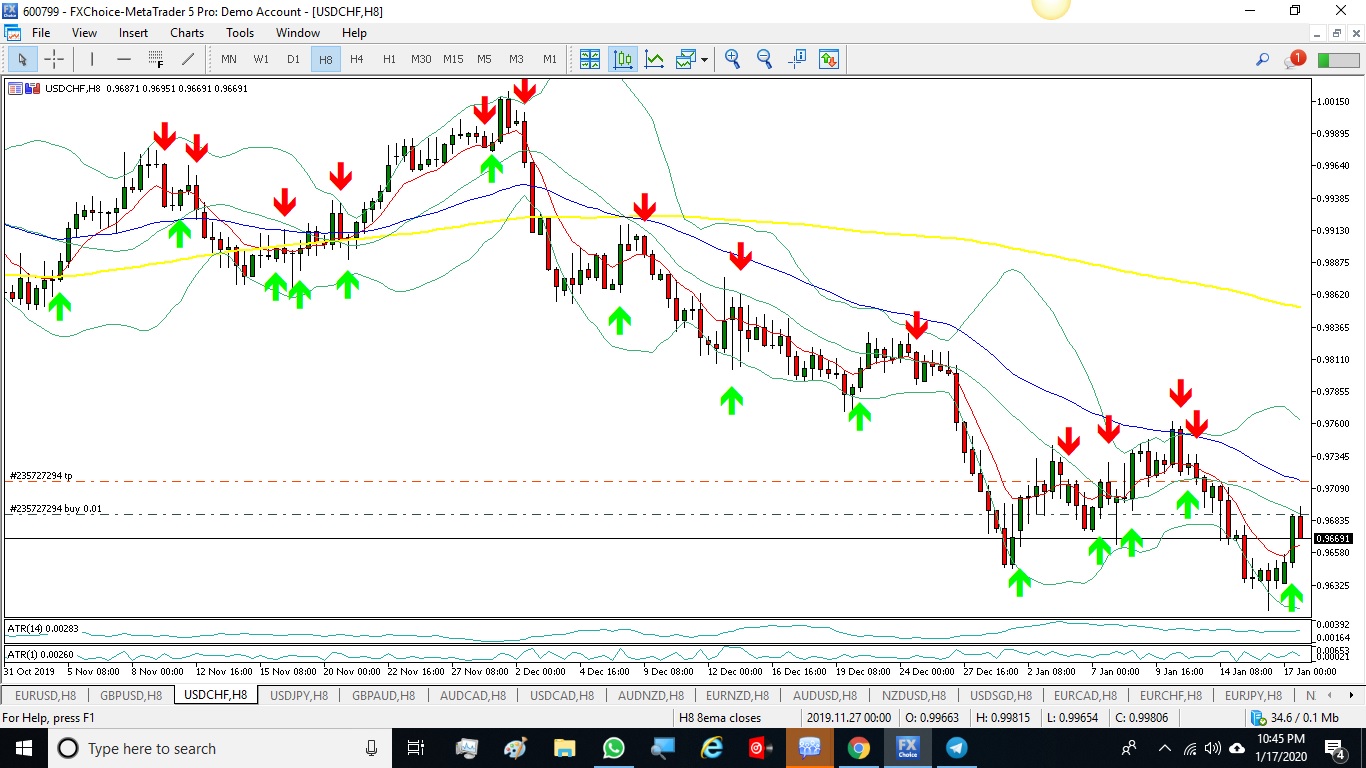This screenshot has width=1366, height=768.
Task: Activate the crosshair tool
Action: click(53, 59)
